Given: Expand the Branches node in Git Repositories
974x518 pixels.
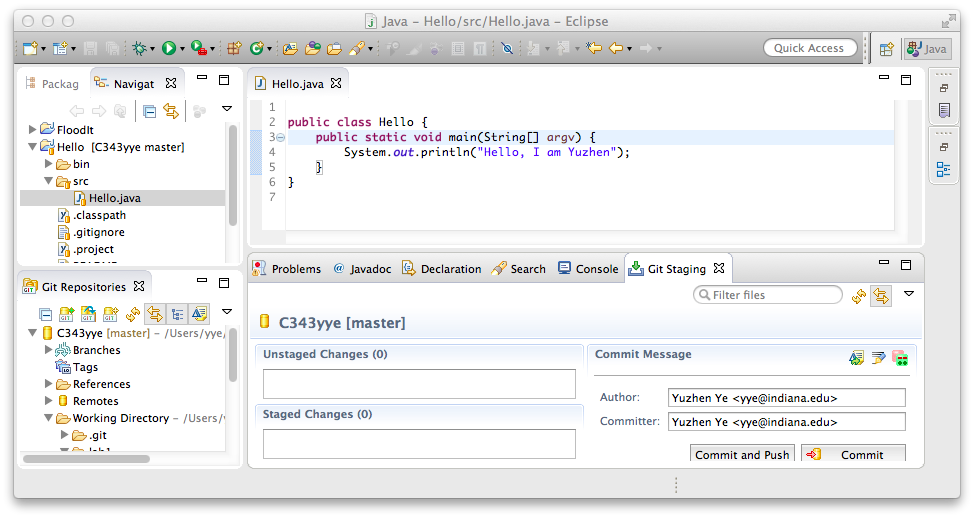Looking at the screenshot, I should click(x=49, y=350).
